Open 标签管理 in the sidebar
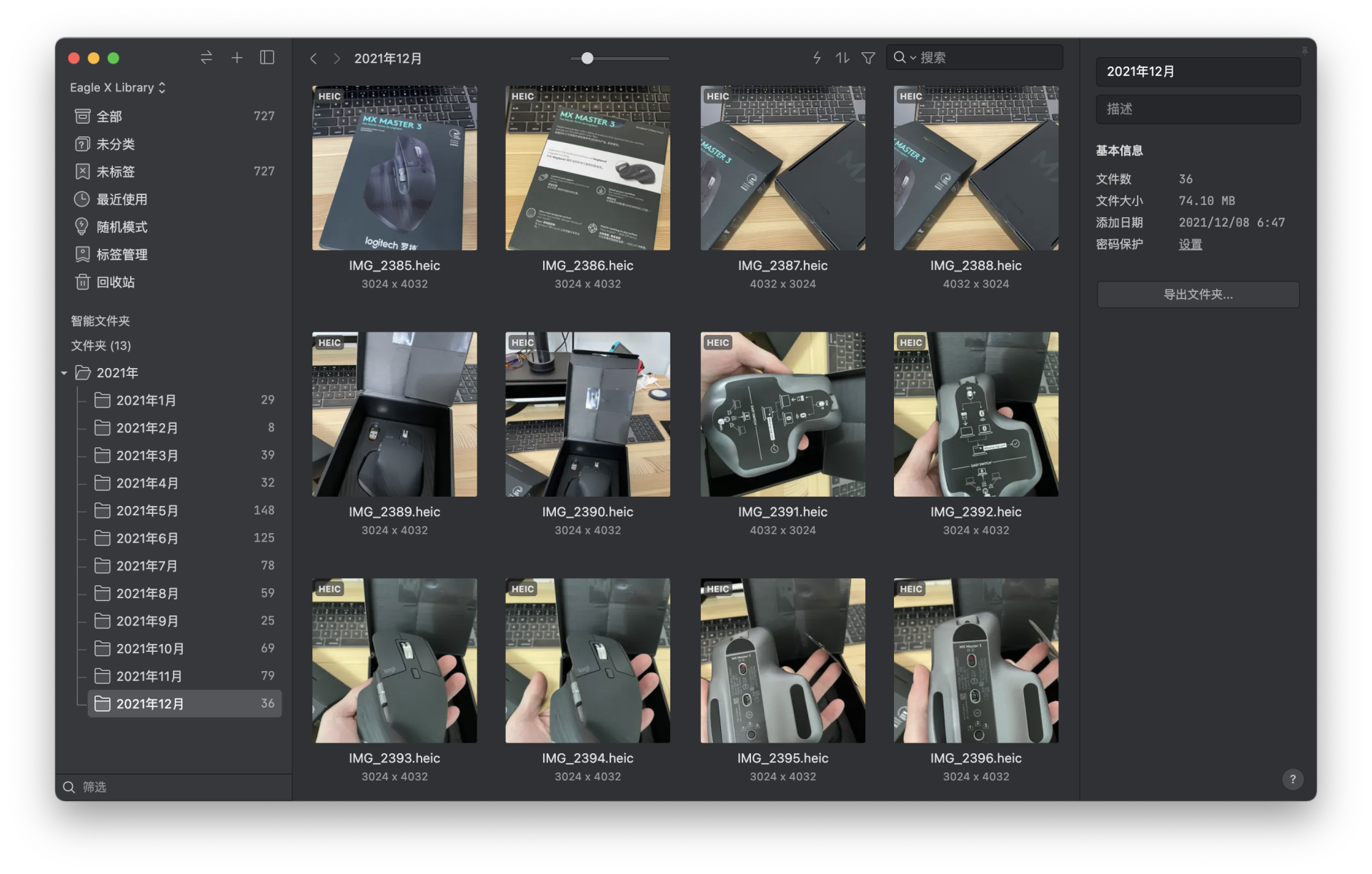 (x=174, y=254)
